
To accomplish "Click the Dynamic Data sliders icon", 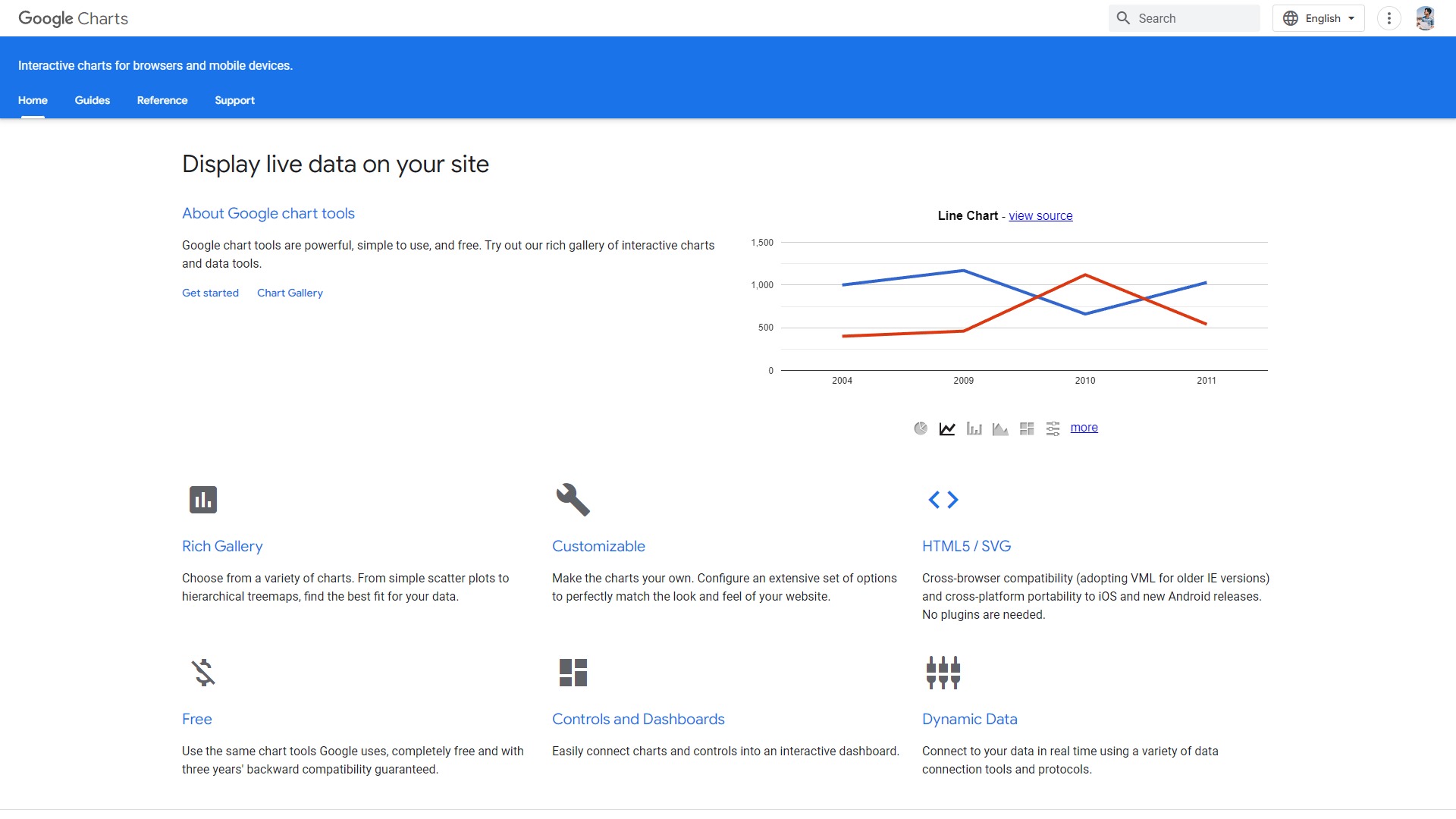I will point(943,672).
